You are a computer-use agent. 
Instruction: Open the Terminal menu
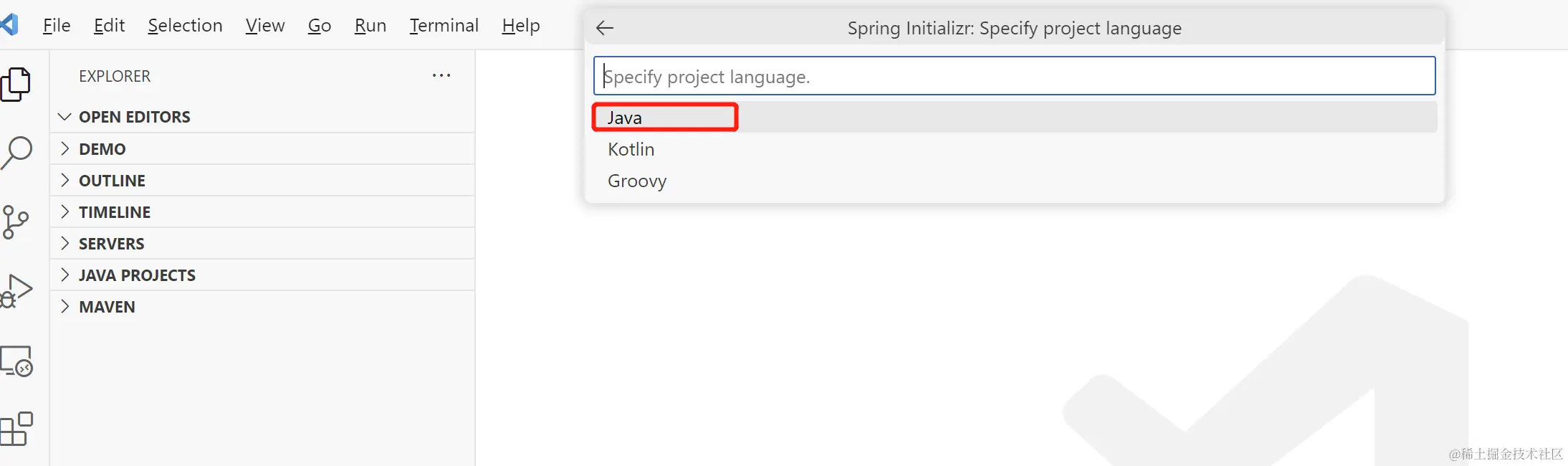point(444,26)
